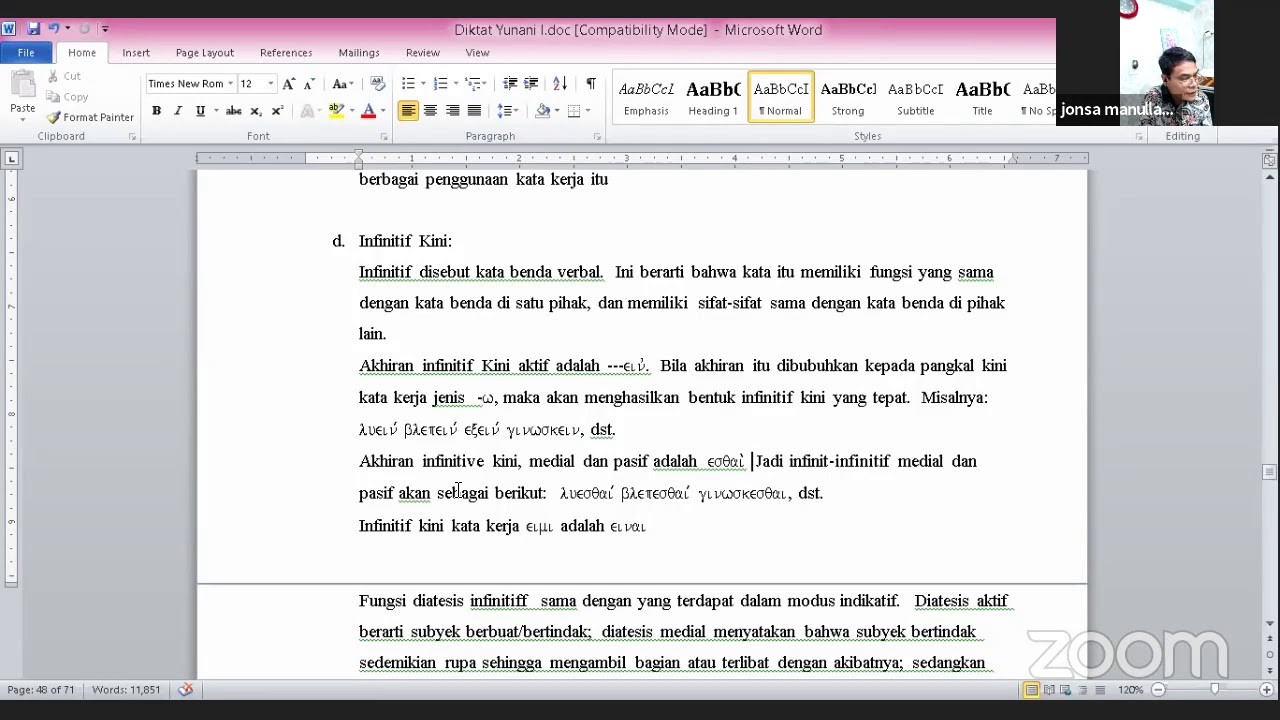
Task: Click the Increase Indent icon
Action: pos(531,84)
